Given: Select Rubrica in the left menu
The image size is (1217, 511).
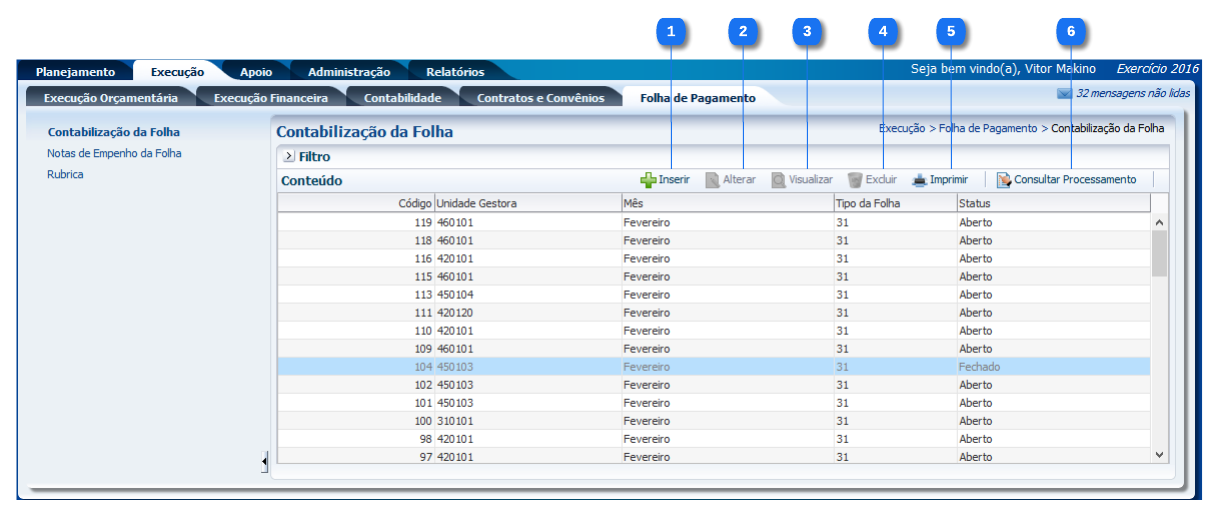Looking at the screenshot, I should (65, 174).
